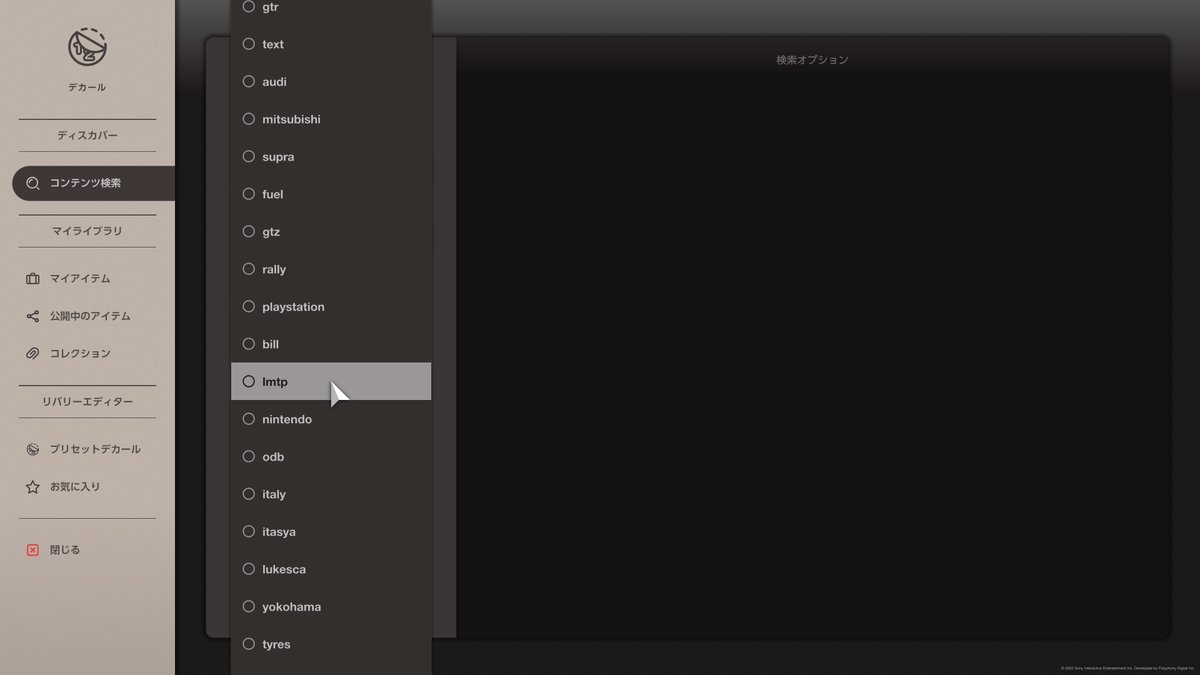Click the 閉じる button label
This screenshot has width=1200, height=675.
click(x=65, y=550)
